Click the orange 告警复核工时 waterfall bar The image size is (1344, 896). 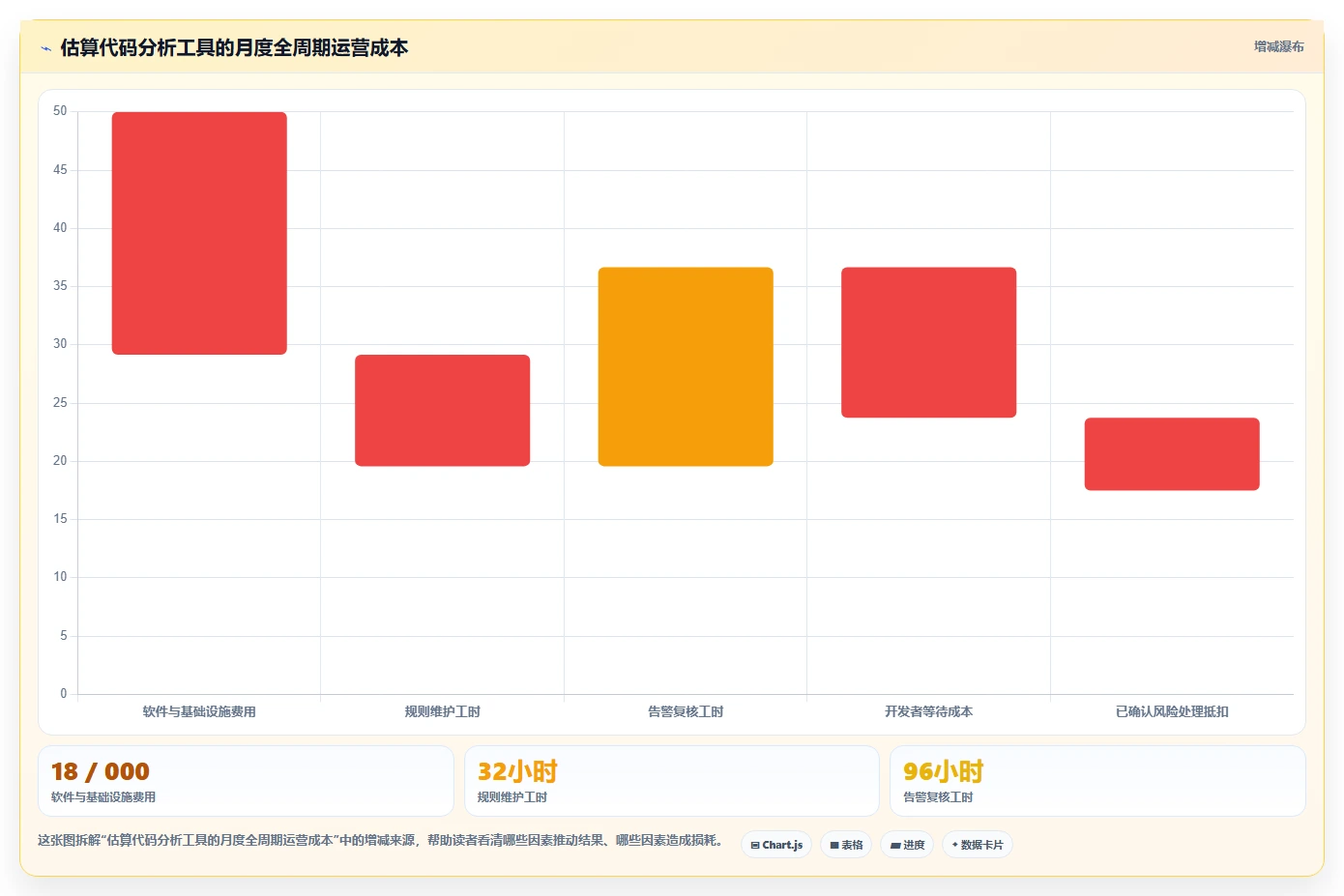686,366
